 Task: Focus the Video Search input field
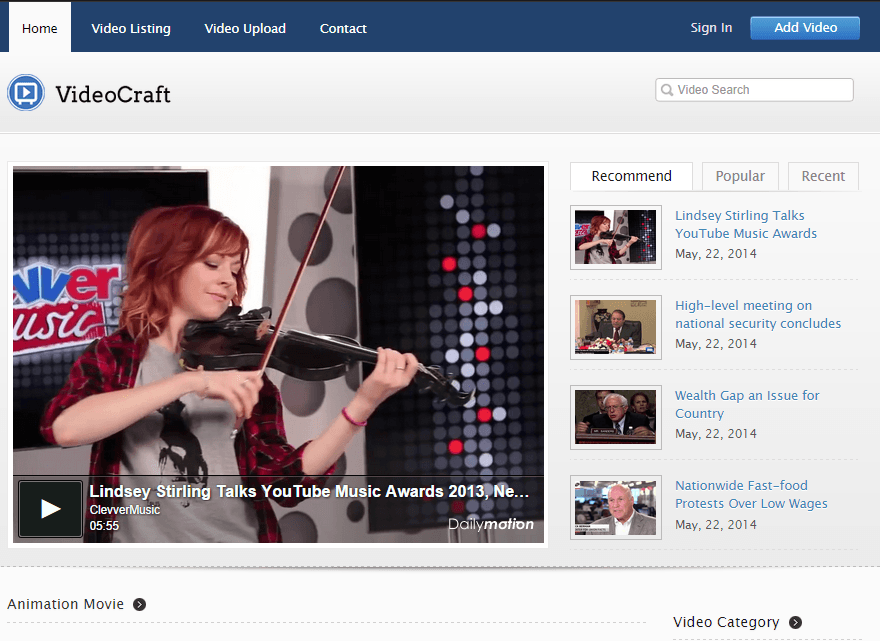click(754, 90)
